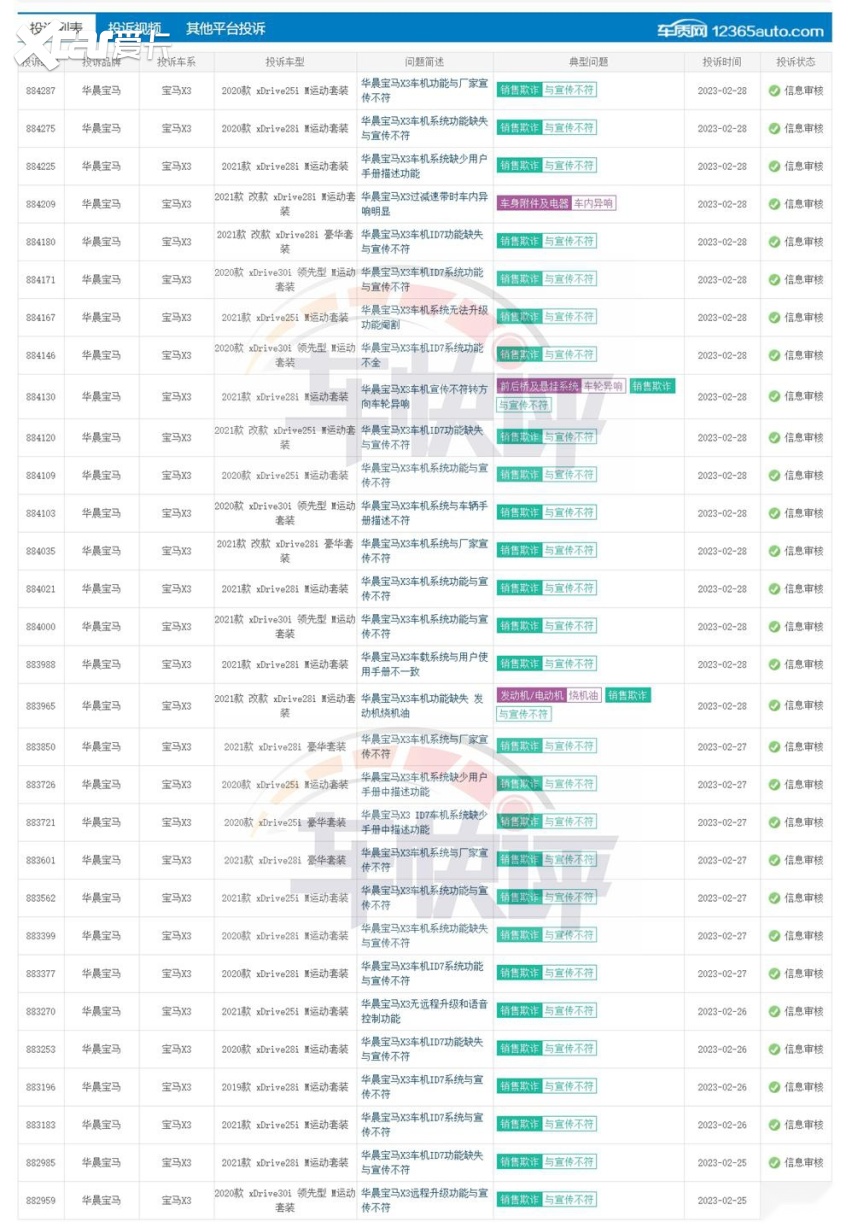Click green check icon in row 883726

[774, 785]
